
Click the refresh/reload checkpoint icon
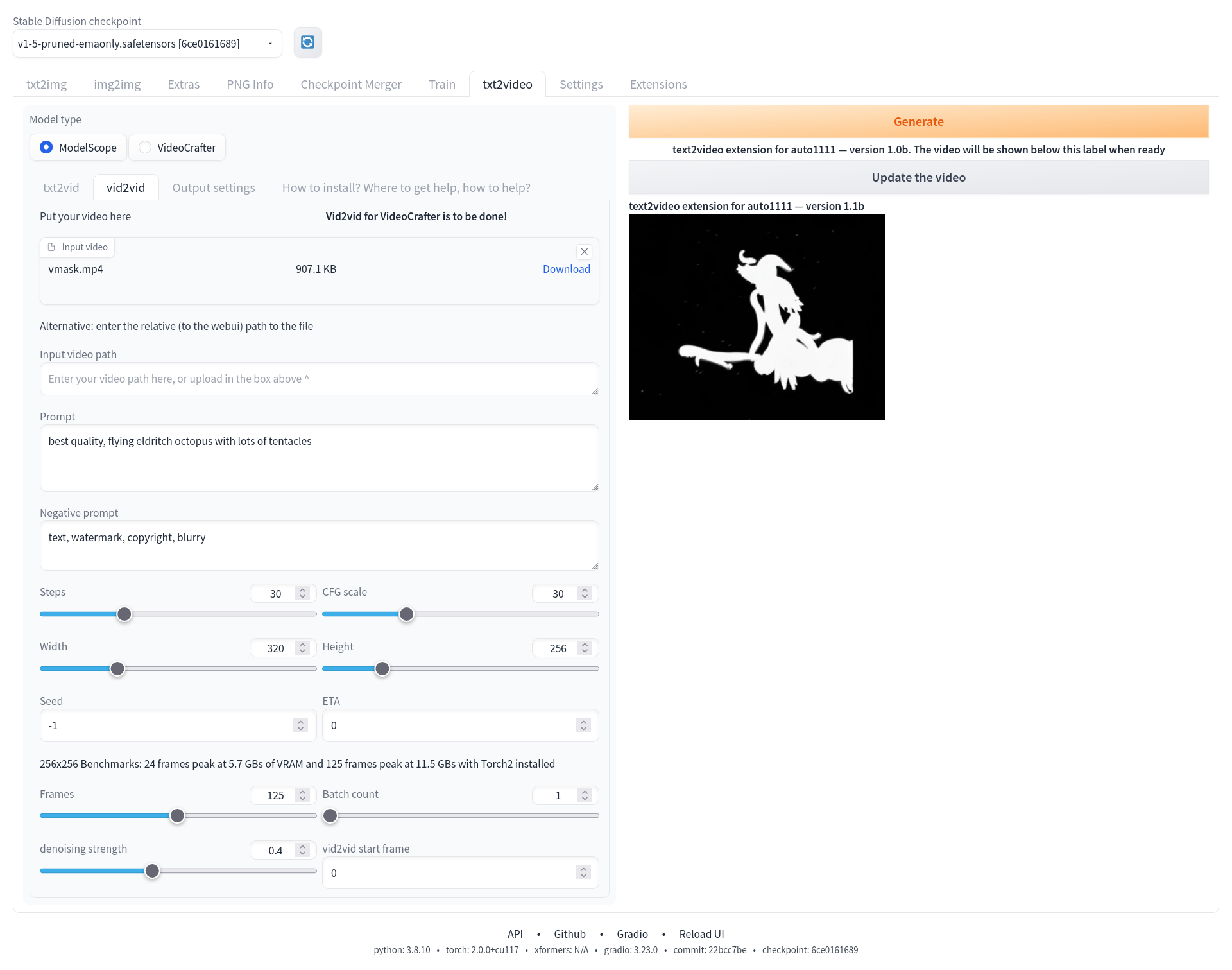click(x=308, y=42)
